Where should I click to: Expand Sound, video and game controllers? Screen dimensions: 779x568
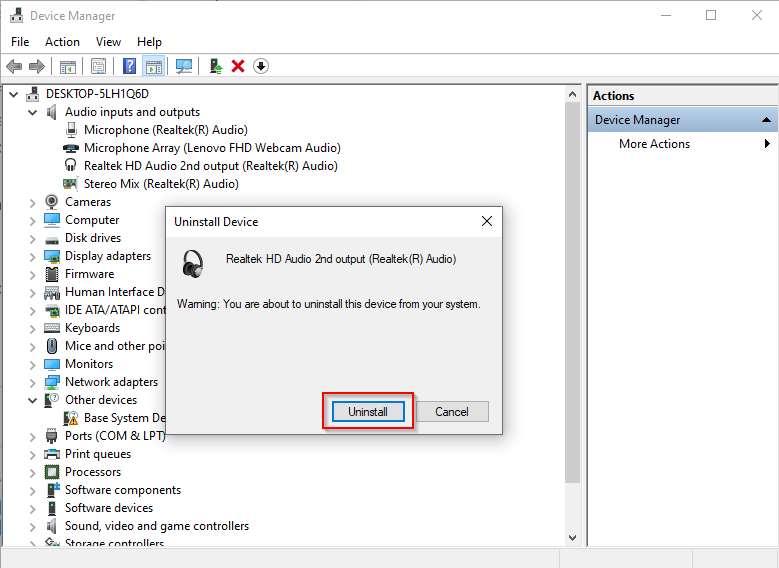point(33,526)
